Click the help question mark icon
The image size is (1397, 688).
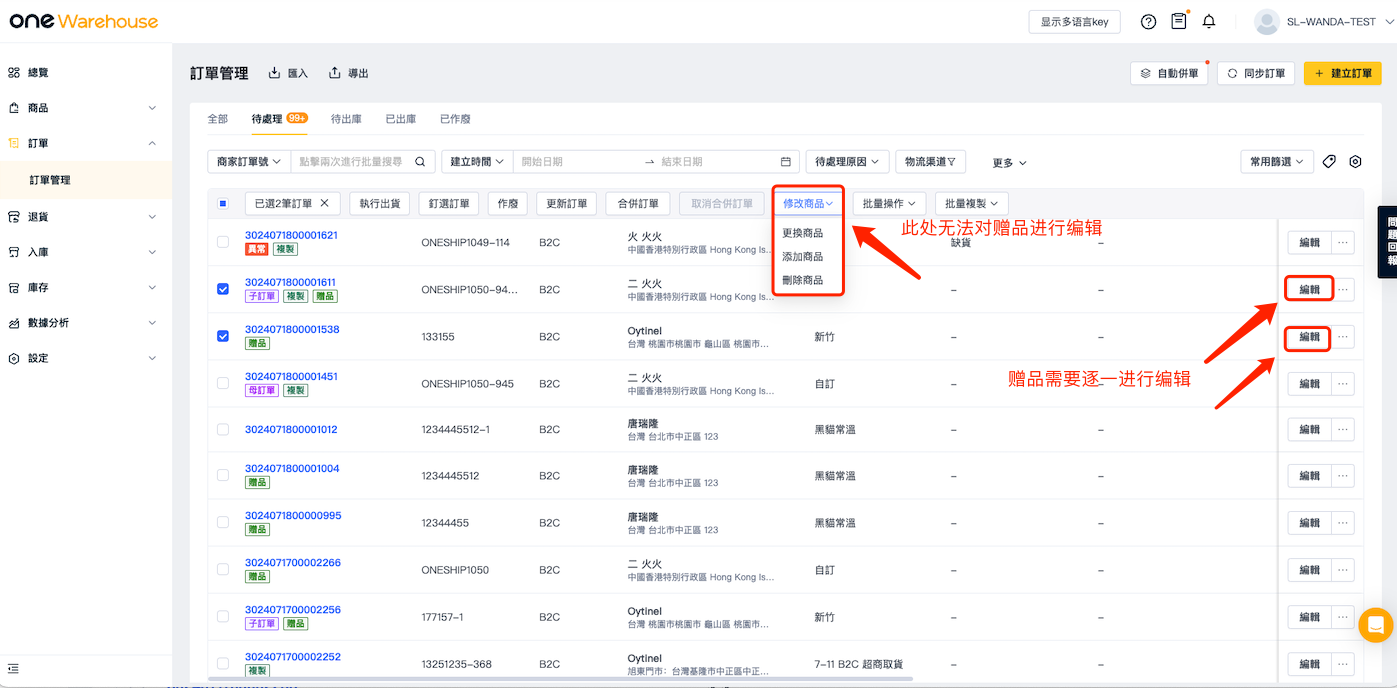pyautogui.click(x=1148, y=22)
